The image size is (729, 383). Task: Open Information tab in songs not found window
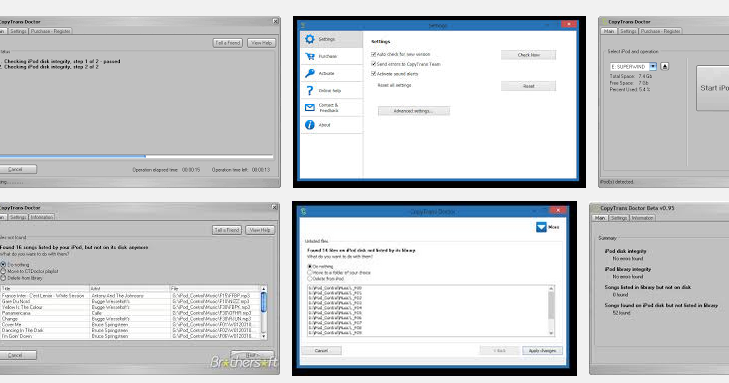point(42,217)
